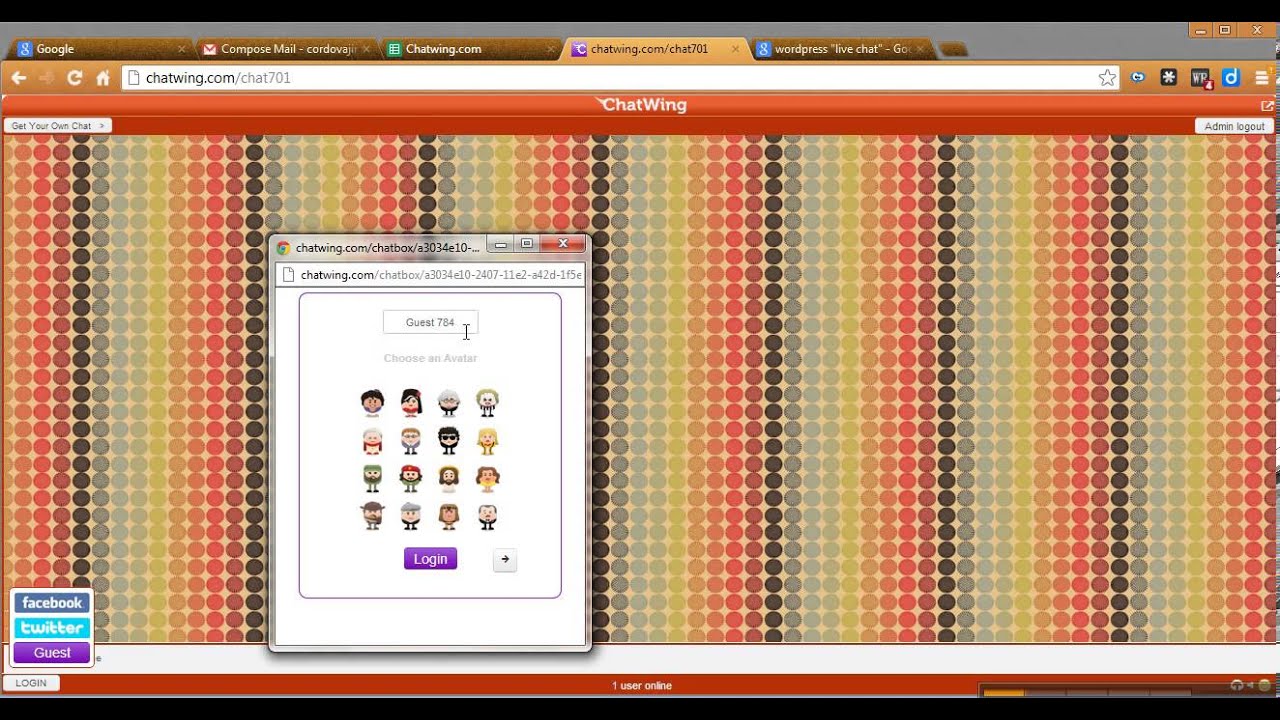Select the bearded avatar in green military cap
This screenshot has height=720, width=1280.
pos(373,478)
